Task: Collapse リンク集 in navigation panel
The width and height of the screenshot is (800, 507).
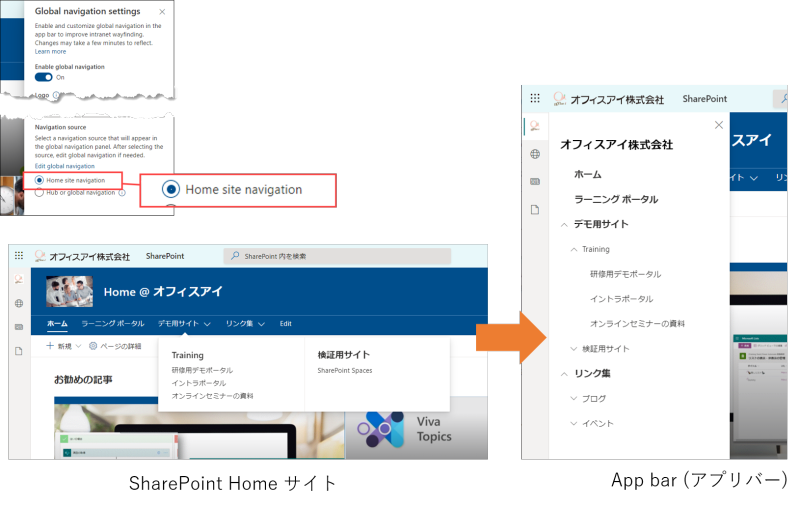Action: [x=564, y=374]
